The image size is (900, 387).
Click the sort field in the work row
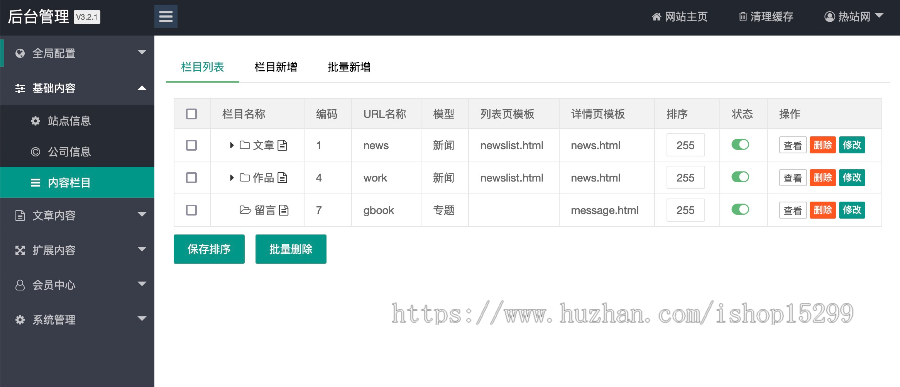(x=685, y=178)
